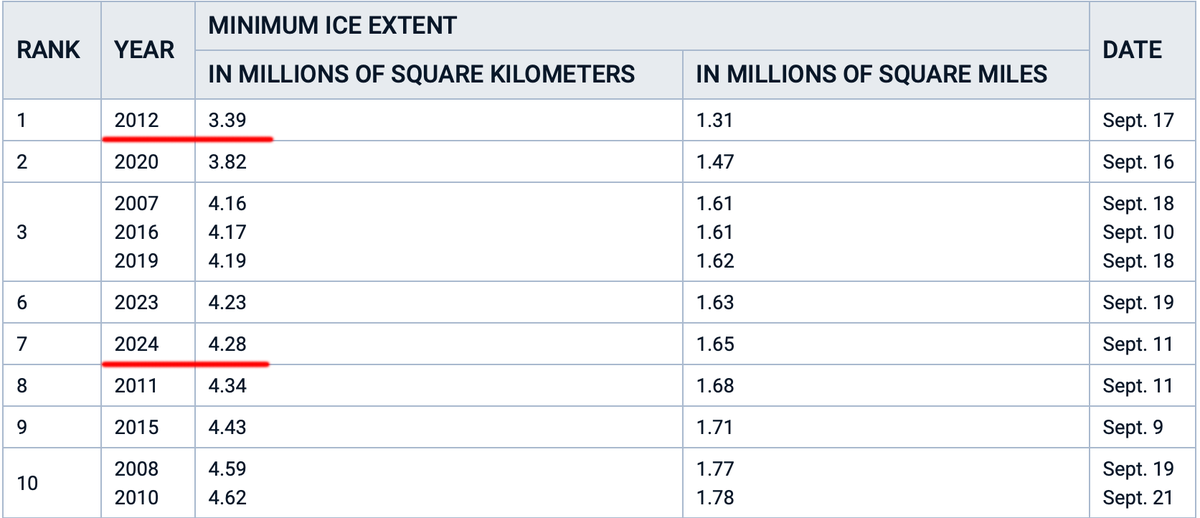Screen dimensions: 1200x518
Task: Click the YEAR column header
Action: pyautogui.click(x=145, y=50)
